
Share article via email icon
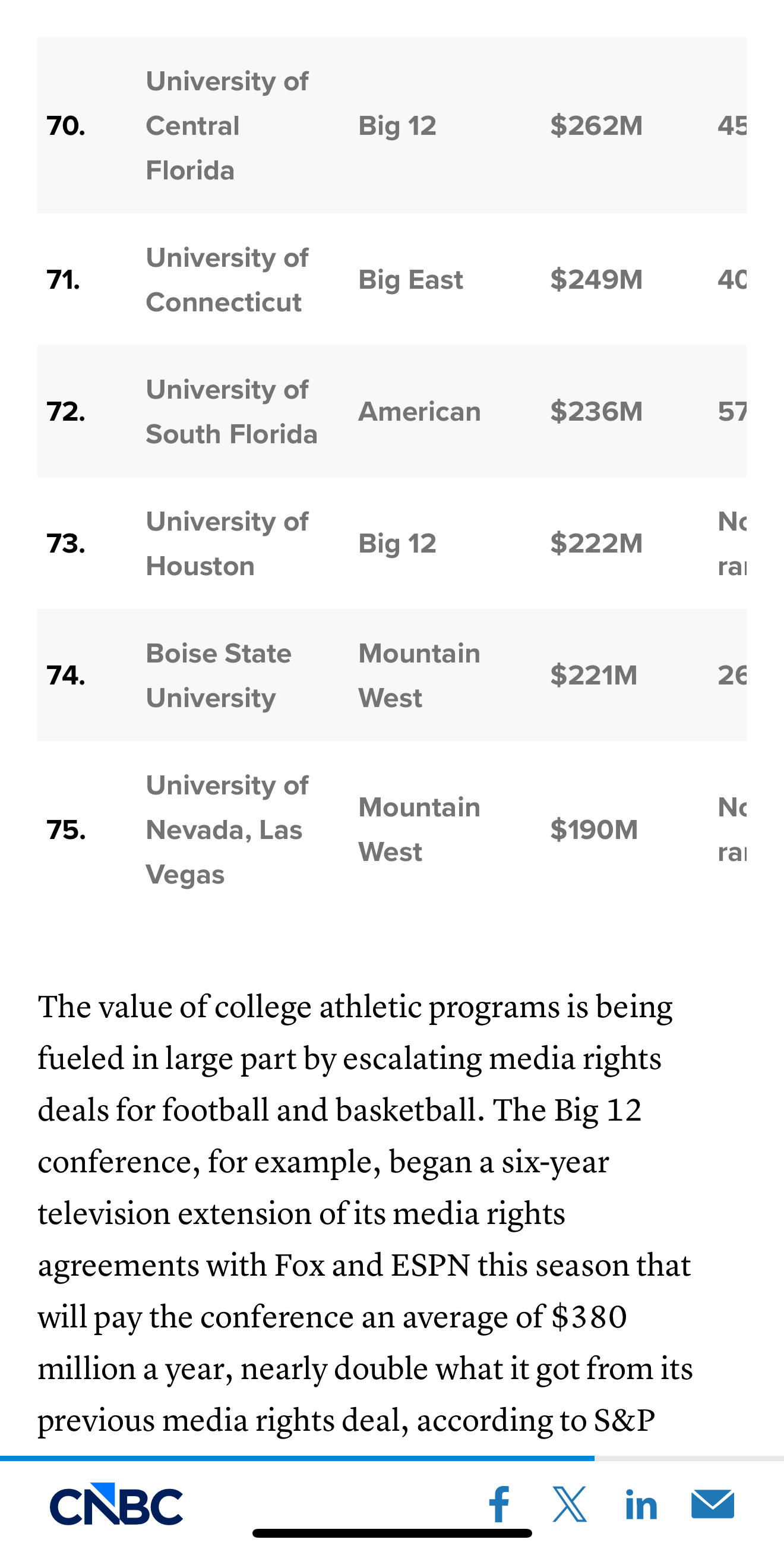712,1504
